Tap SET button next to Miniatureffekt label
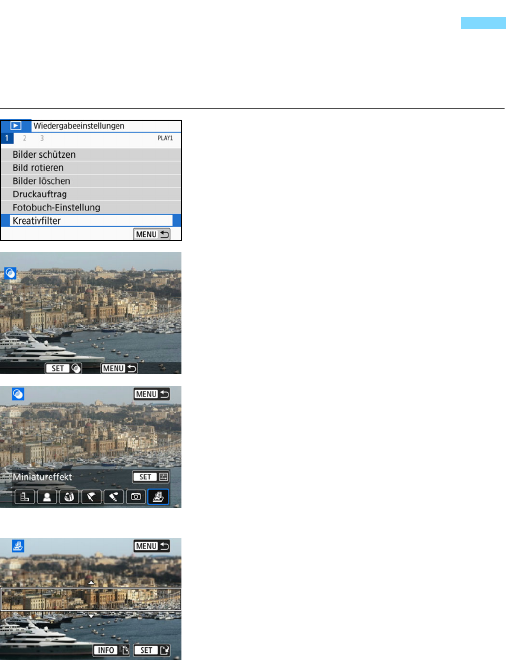Image resolution: width=506 pixels, height=660 pixels. click(151, 477)
